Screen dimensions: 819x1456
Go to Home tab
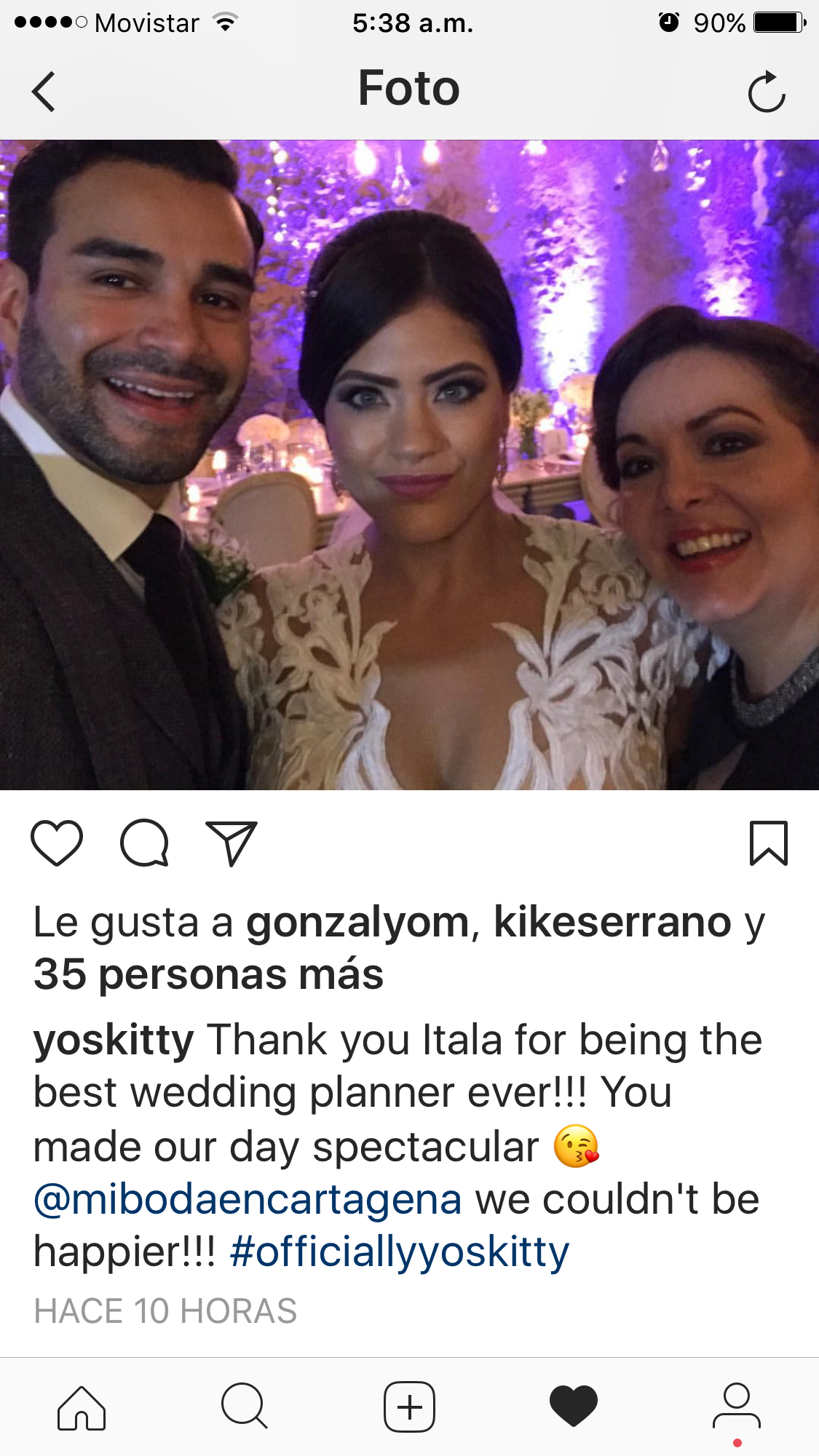pyautogui.click(x=82, y=1407)
